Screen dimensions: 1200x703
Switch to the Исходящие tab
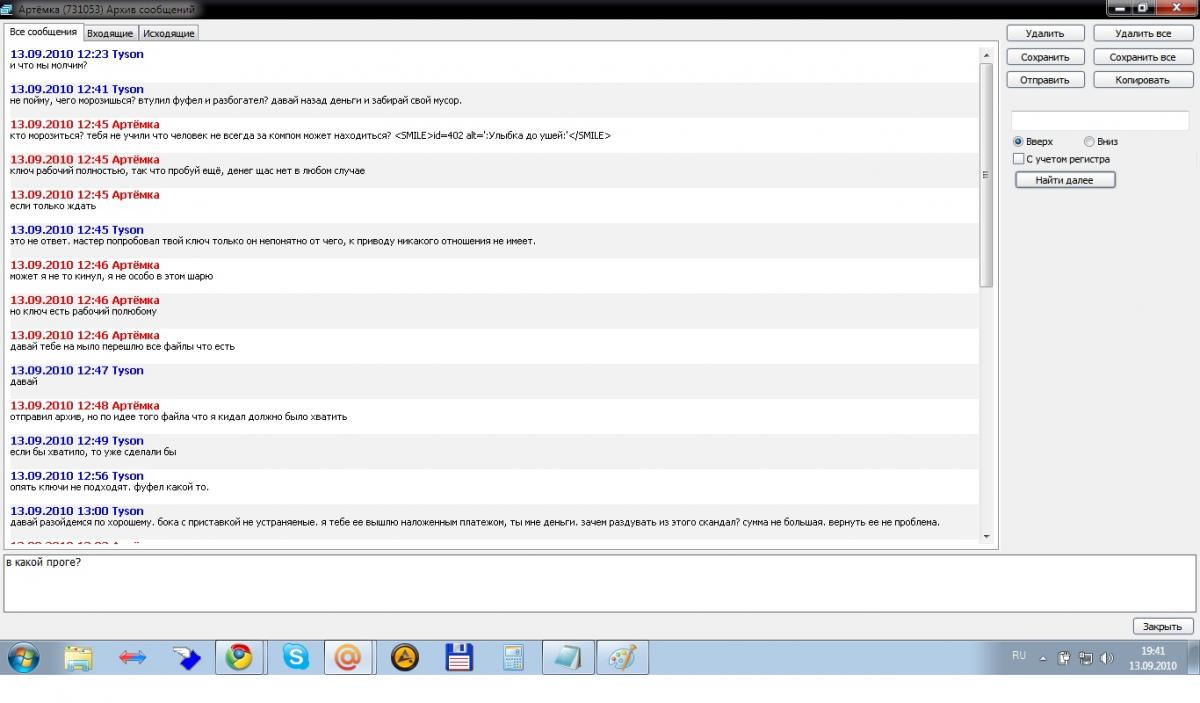coord(169,33)
